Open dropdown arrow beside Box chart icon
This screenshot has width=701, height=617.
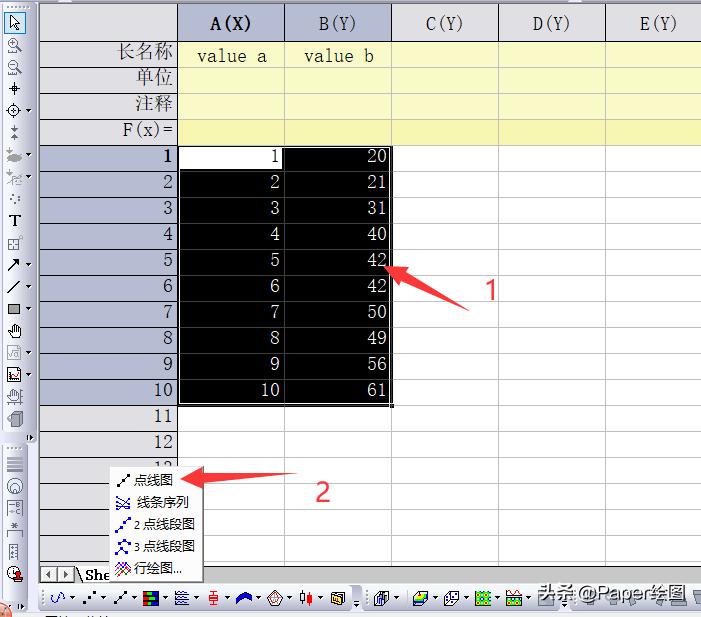[227, 598]
